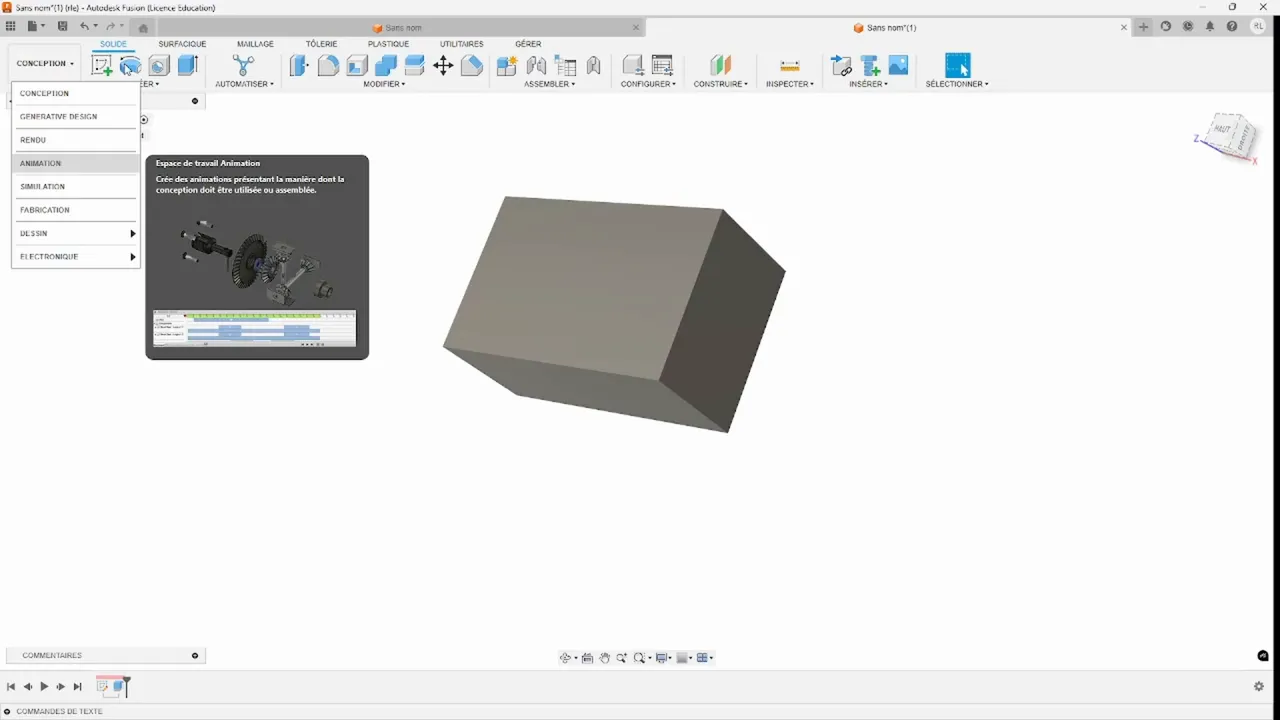This screenshot has width=1280, height=720.
Task: Select the Offset Face tool icon
Action: click(415, 66)
